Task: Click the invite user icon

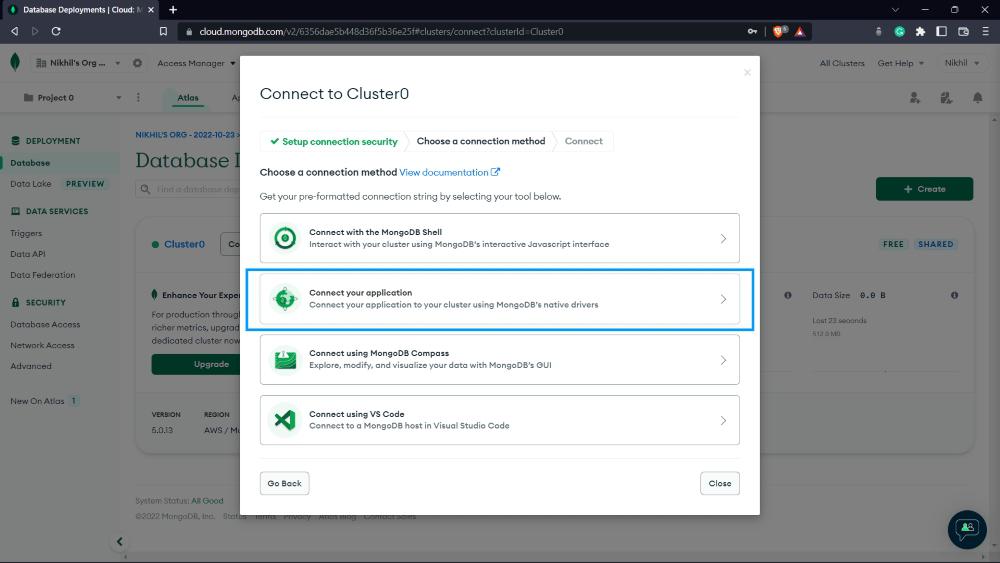Action: (915, 98)
